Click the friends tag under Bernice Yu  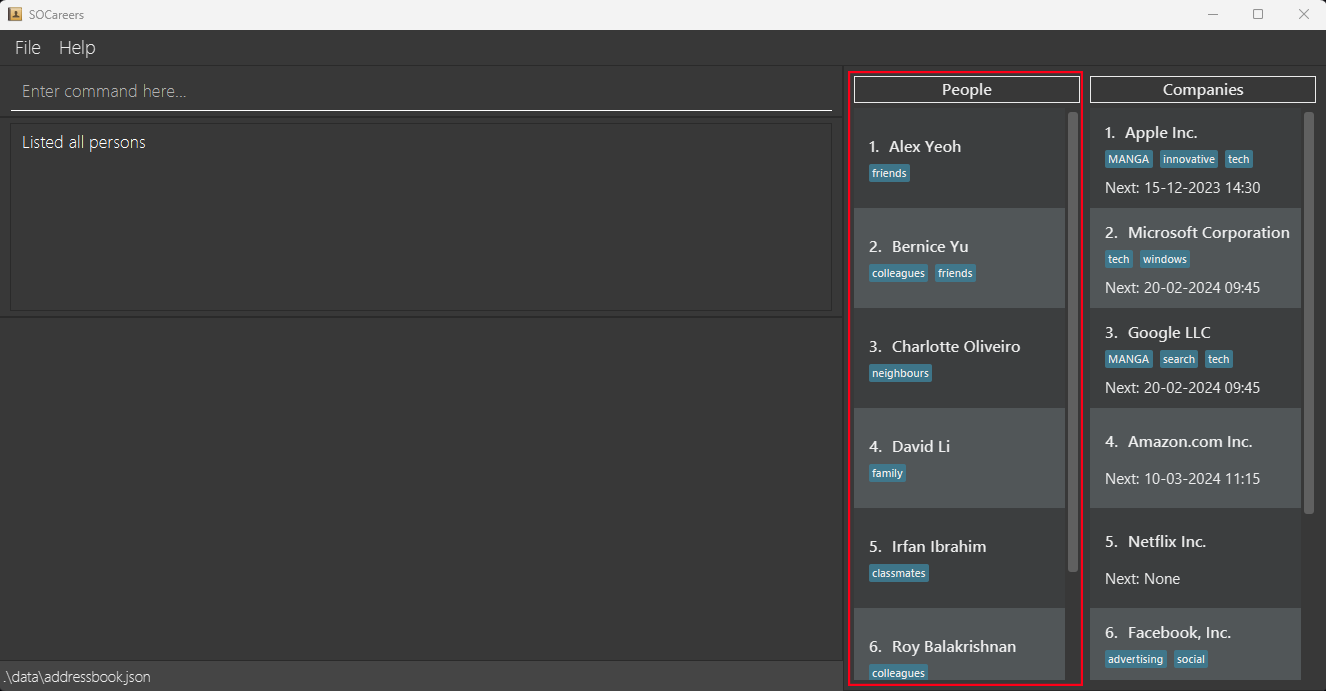955,273
